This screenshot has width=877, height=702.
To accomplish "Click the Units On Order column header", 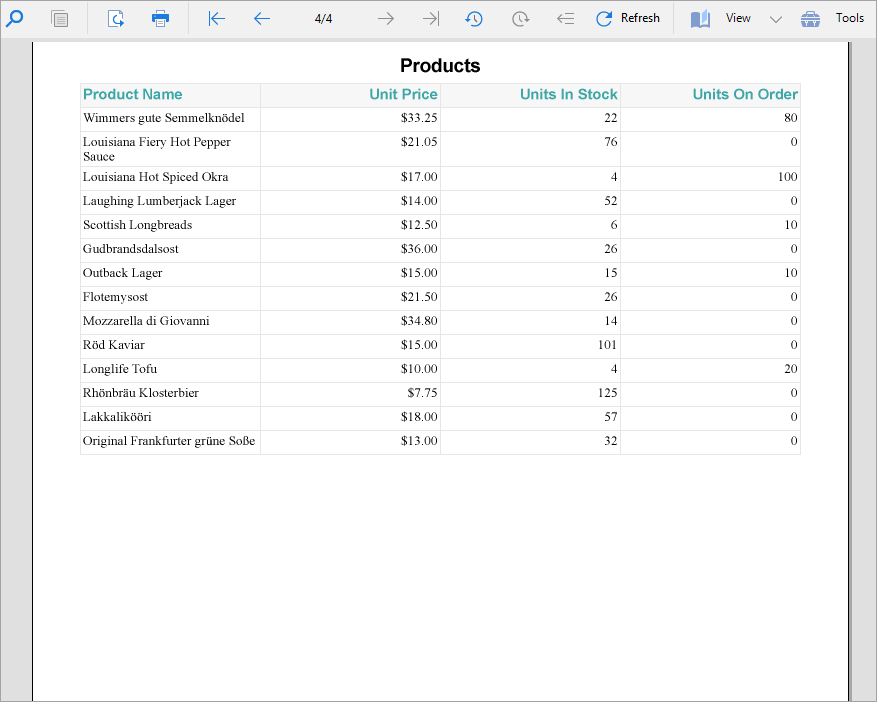I will 710,95.
